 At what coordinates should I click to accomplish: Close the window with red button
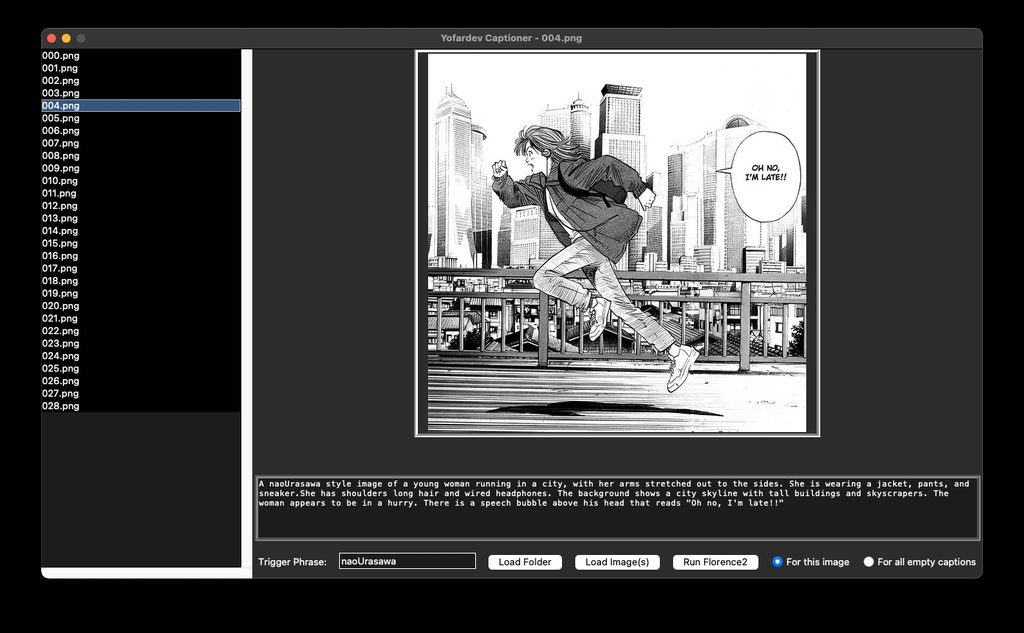click(52, 38)
